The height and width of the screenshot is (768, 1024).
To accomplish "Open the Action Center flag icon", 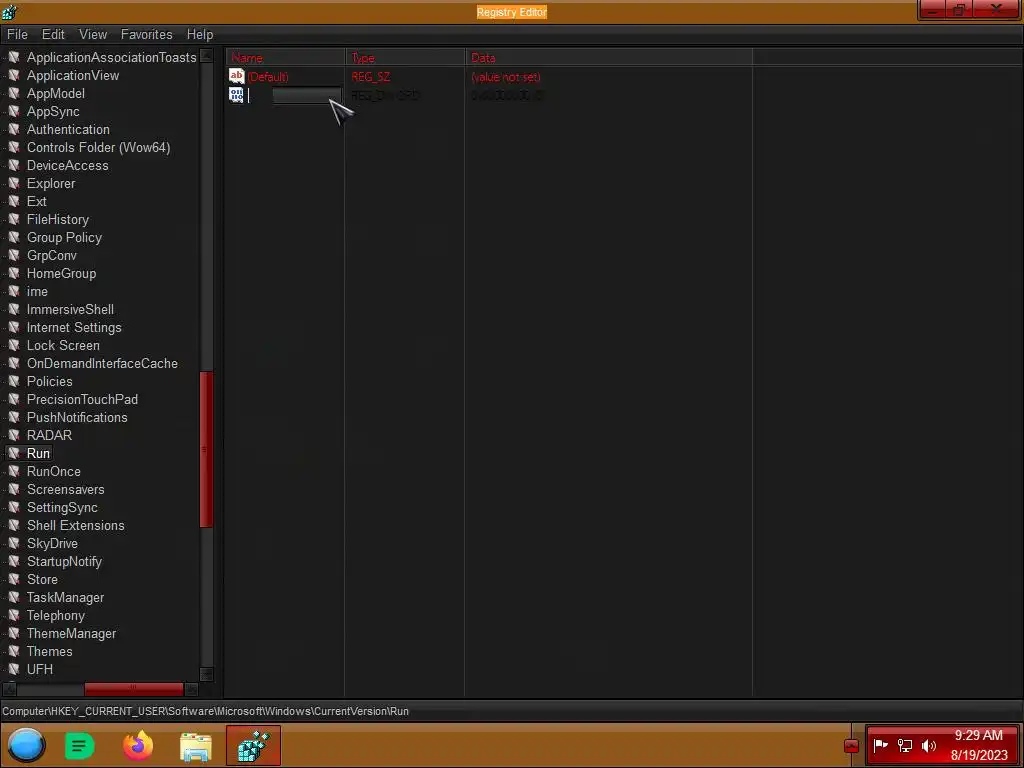I will pos(880,745).
